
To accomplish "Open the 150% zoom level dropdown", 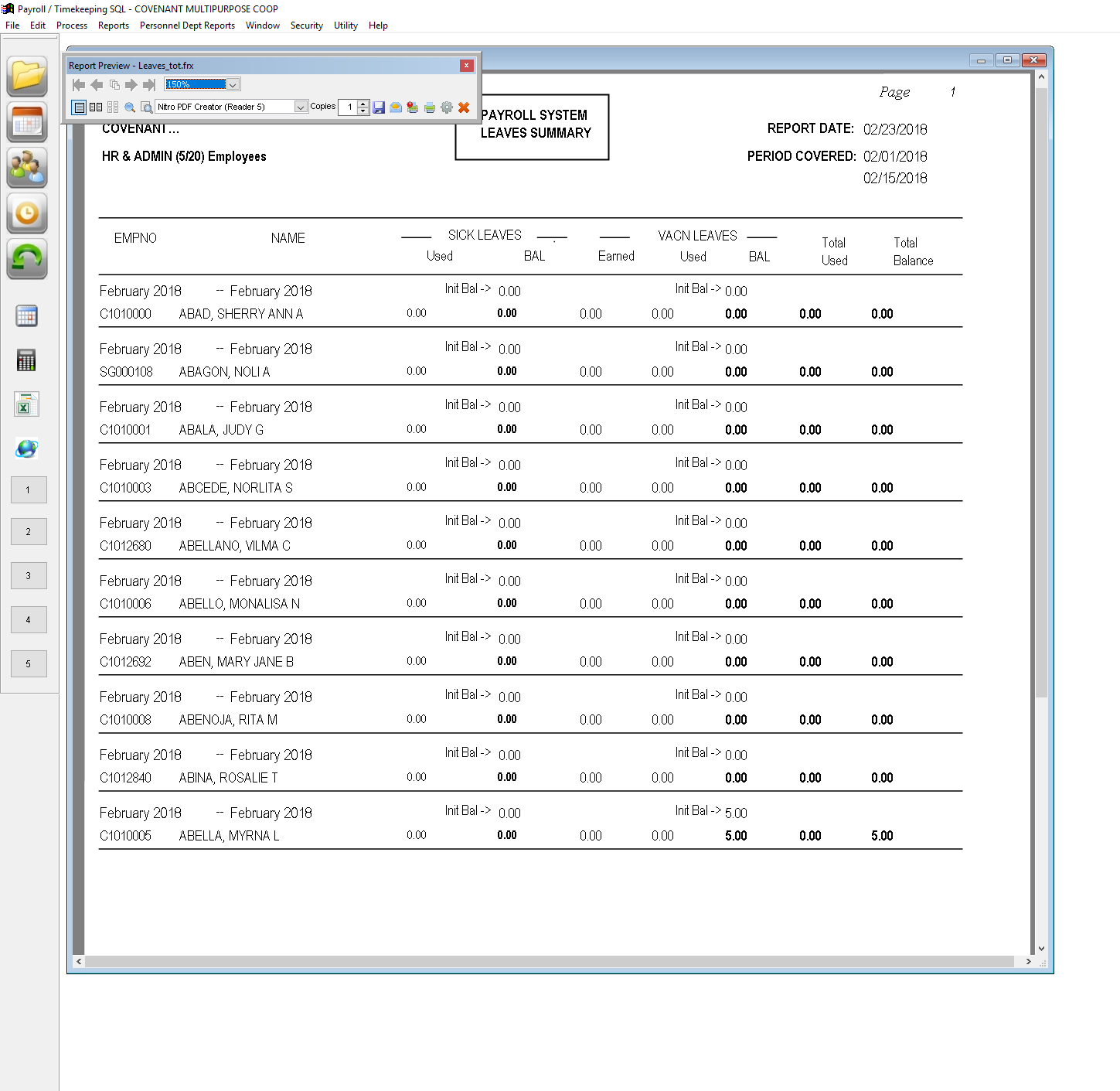I will (x=233, y=84).
